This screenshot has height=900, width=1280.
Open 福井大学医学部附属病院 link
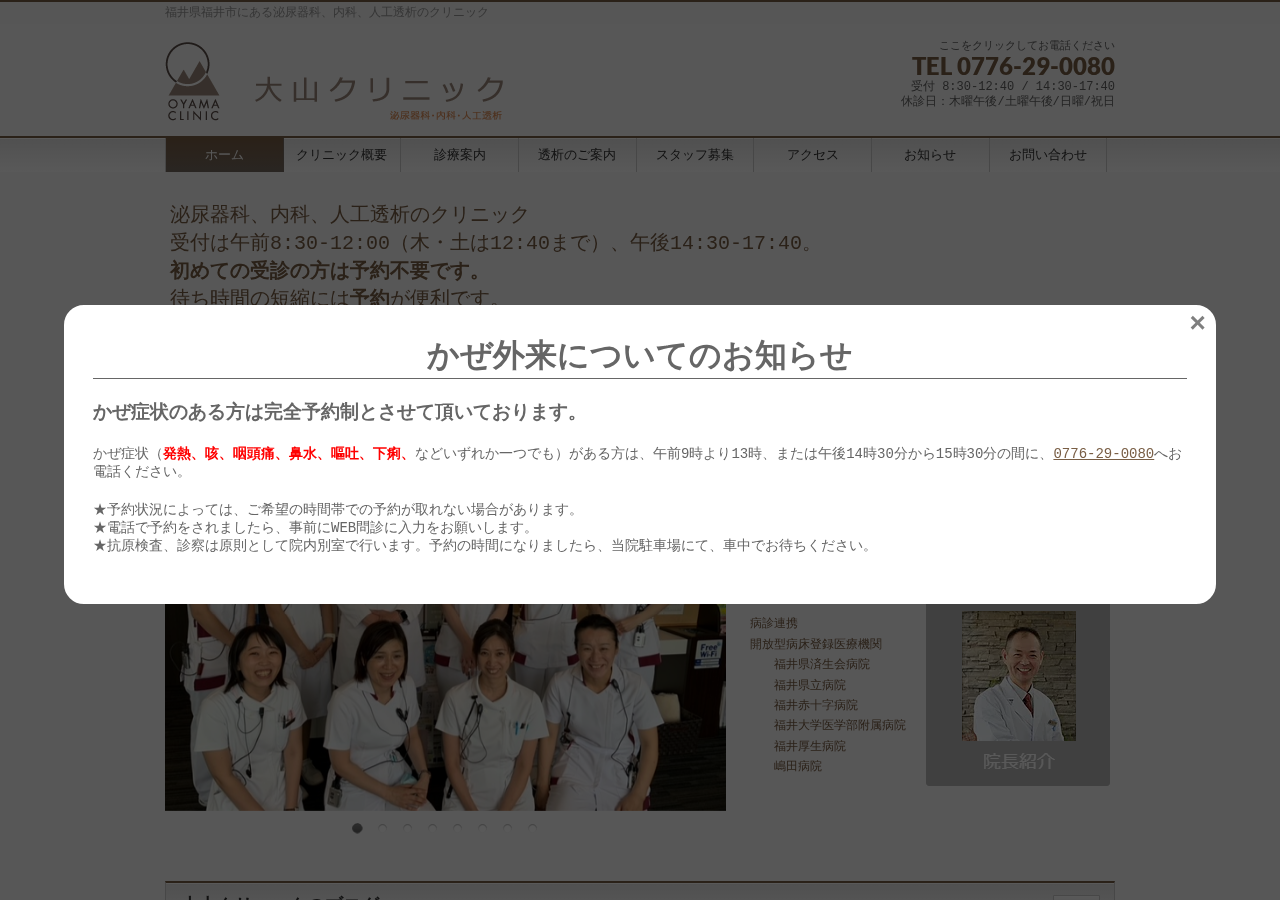tap(840, 725)
